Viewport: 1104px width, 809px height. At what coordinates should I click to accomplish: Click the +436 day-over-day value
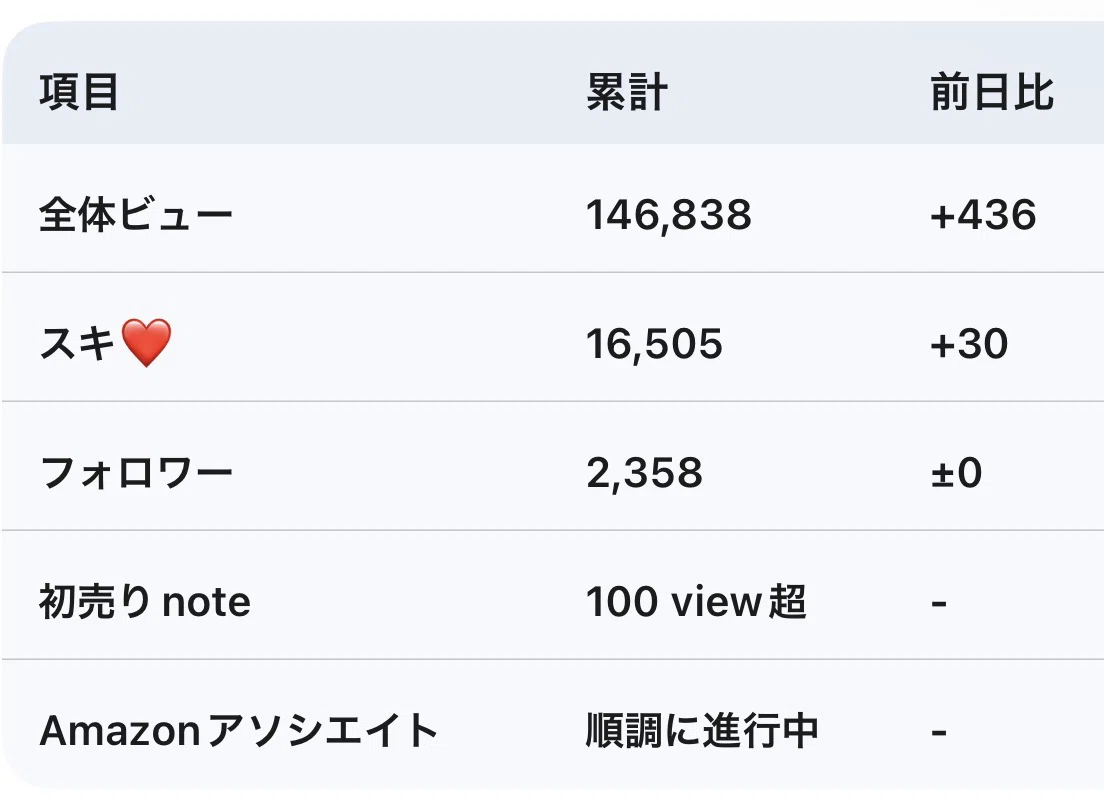point(983,215)
